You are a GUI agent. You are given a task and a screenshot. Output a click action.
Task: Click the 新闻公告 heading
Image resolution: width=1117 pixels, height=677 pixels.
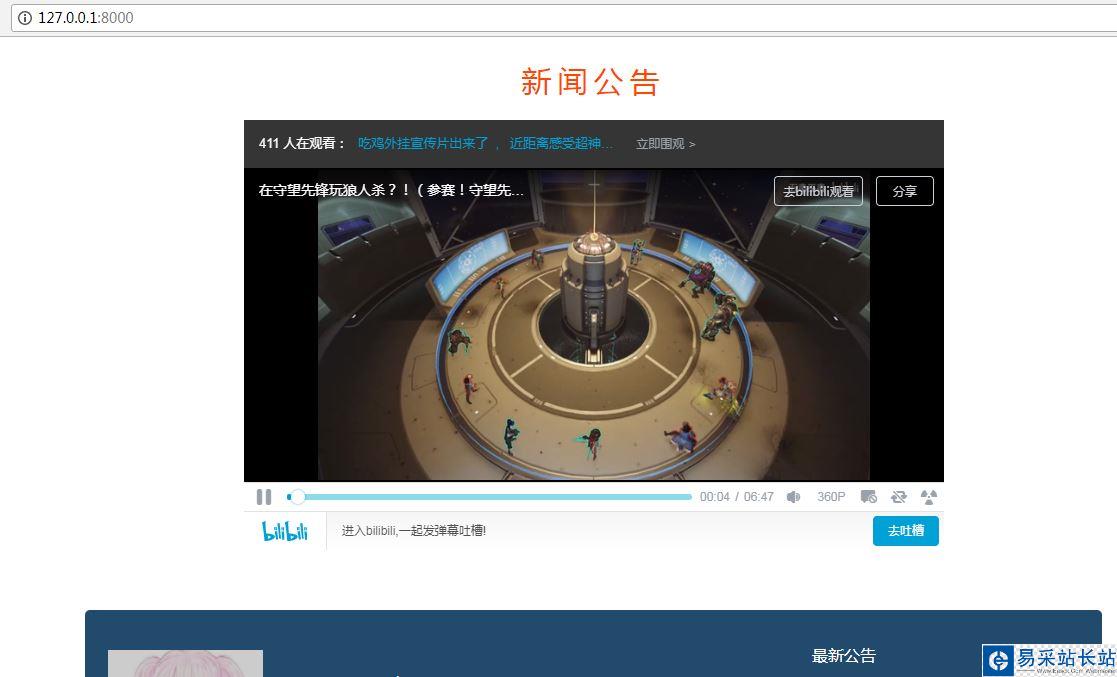tap(591, 81)
